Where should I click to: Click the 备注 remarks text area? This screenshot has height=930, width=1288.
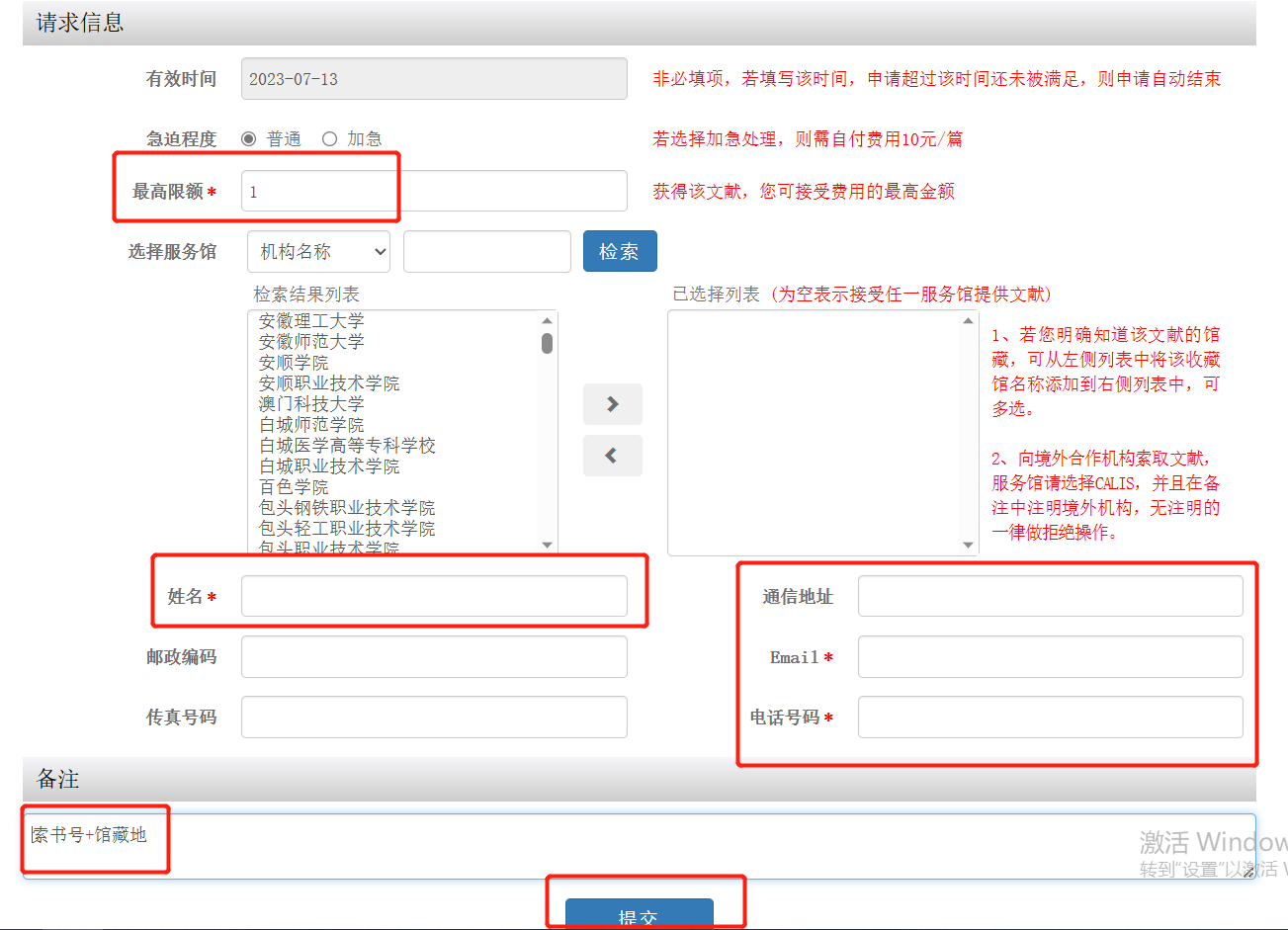point(639,846)
